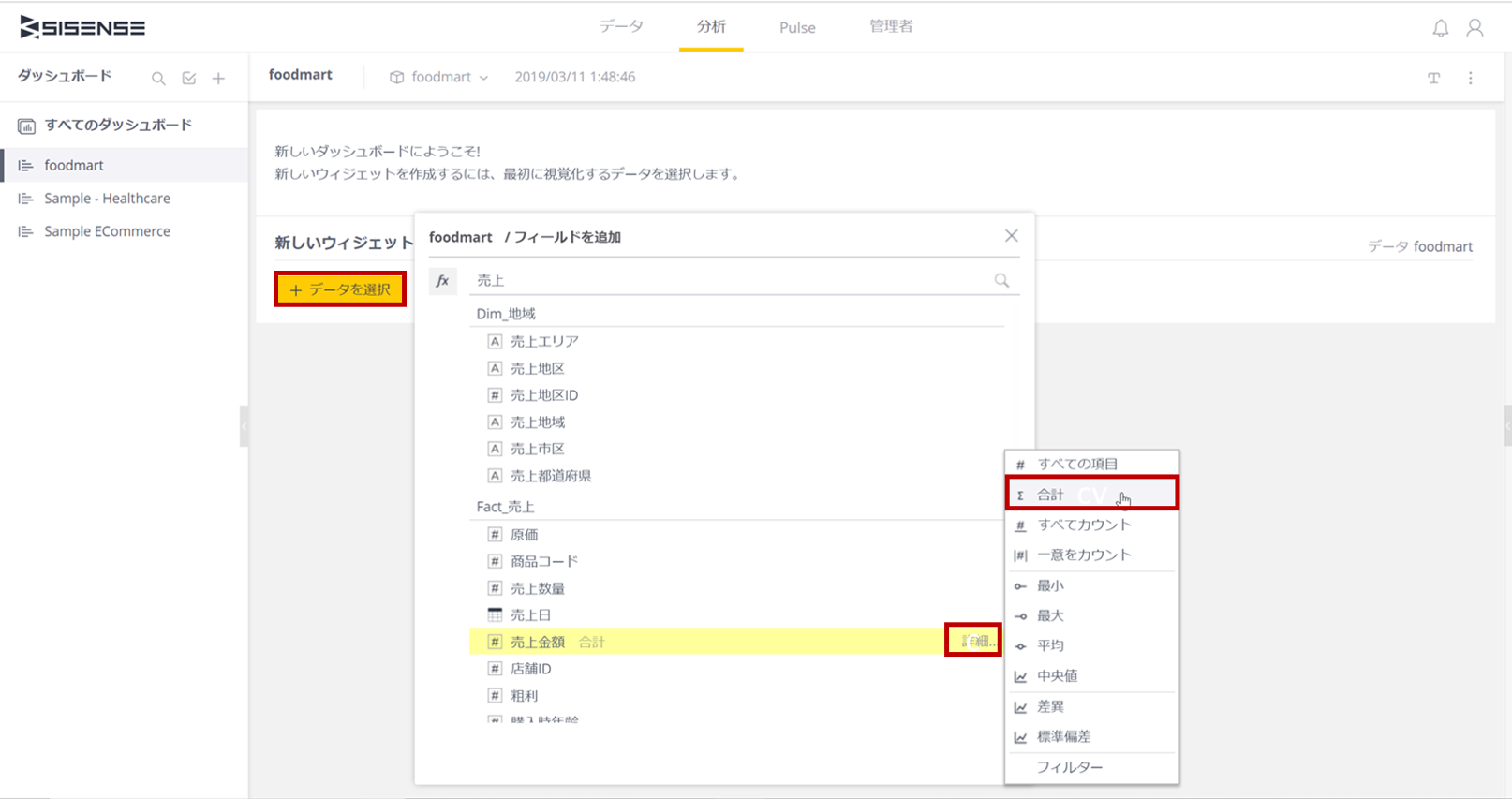Open user profile icon
The width and height of the screenshot is (1512, 799).
tap(1475, 28)
